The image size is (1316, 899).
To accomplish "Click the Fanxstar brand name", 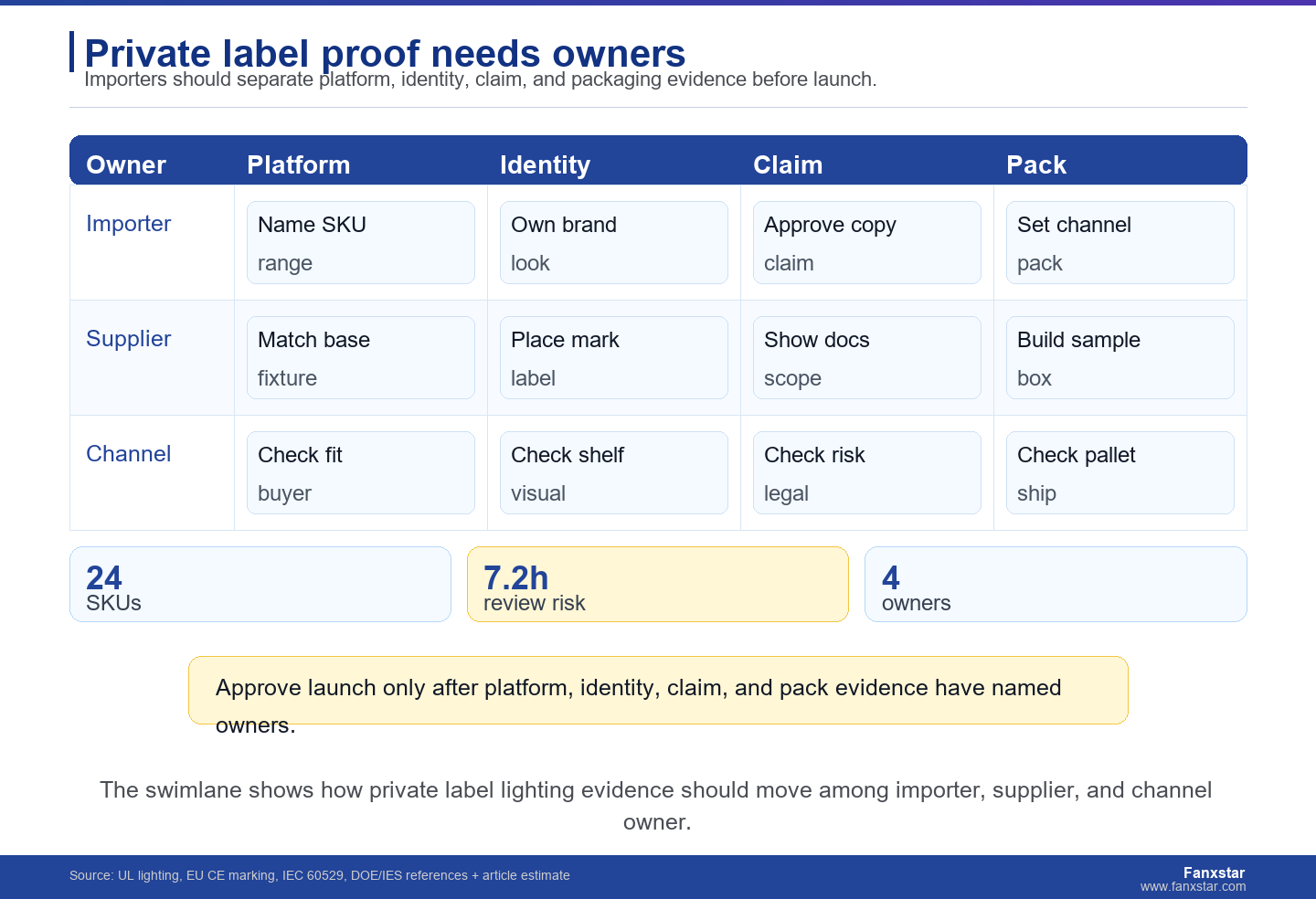I will click(1214, 873).
